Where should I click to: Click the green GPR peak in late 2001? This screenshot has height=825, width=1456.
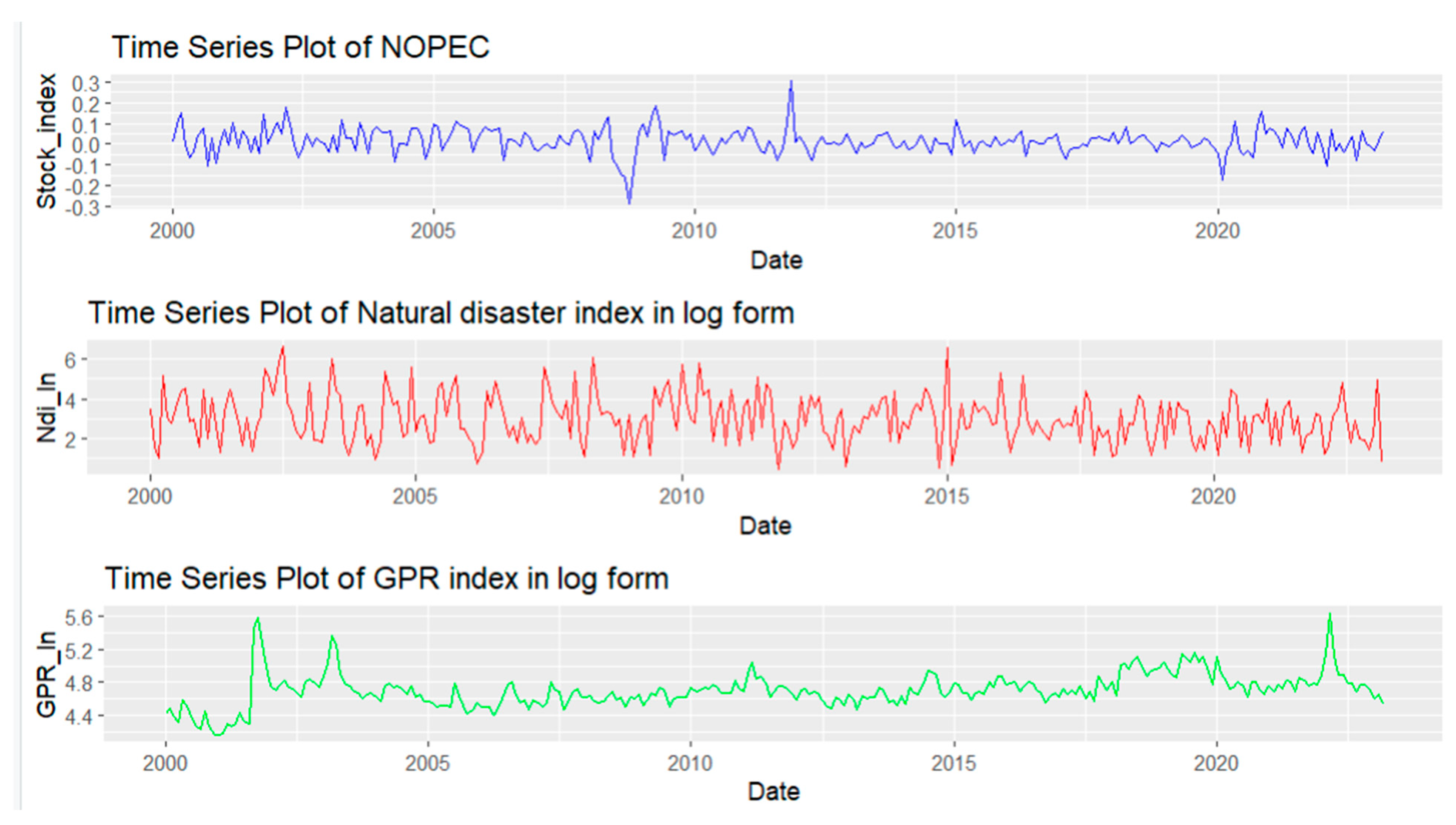(x=258, y=619)
